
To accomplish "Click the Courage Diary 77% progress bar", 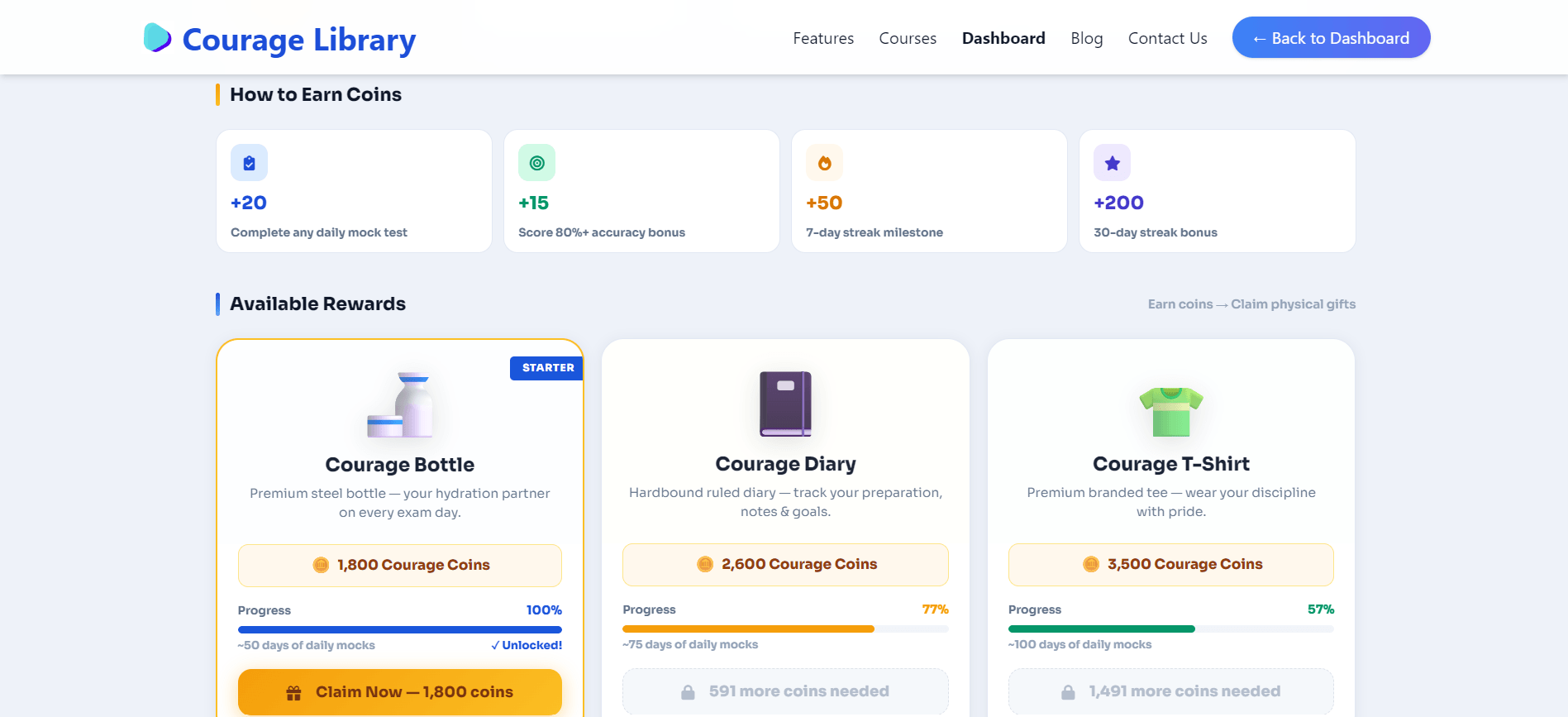I will pyautogui.click(x=785, y=629).
